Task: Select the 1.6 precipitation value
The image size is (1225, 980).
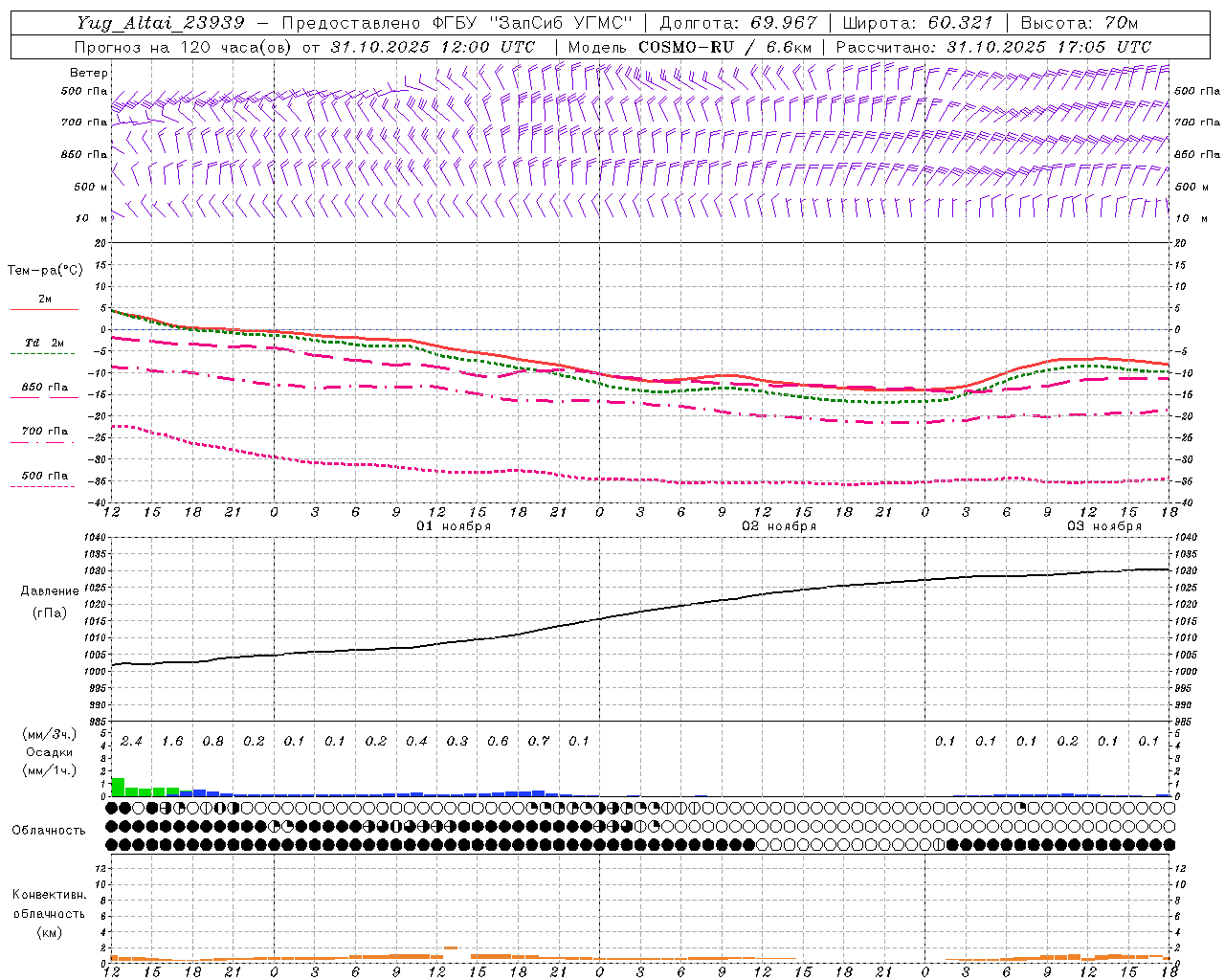Action: [172, 742]
